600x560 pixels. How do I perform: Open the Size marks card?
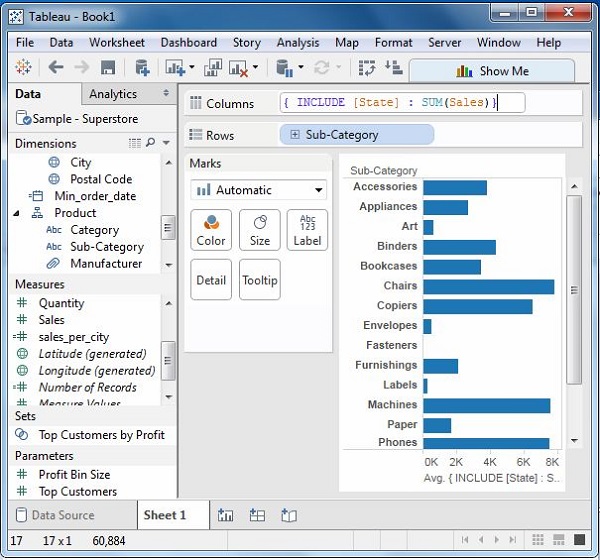(x=260, y=230)
